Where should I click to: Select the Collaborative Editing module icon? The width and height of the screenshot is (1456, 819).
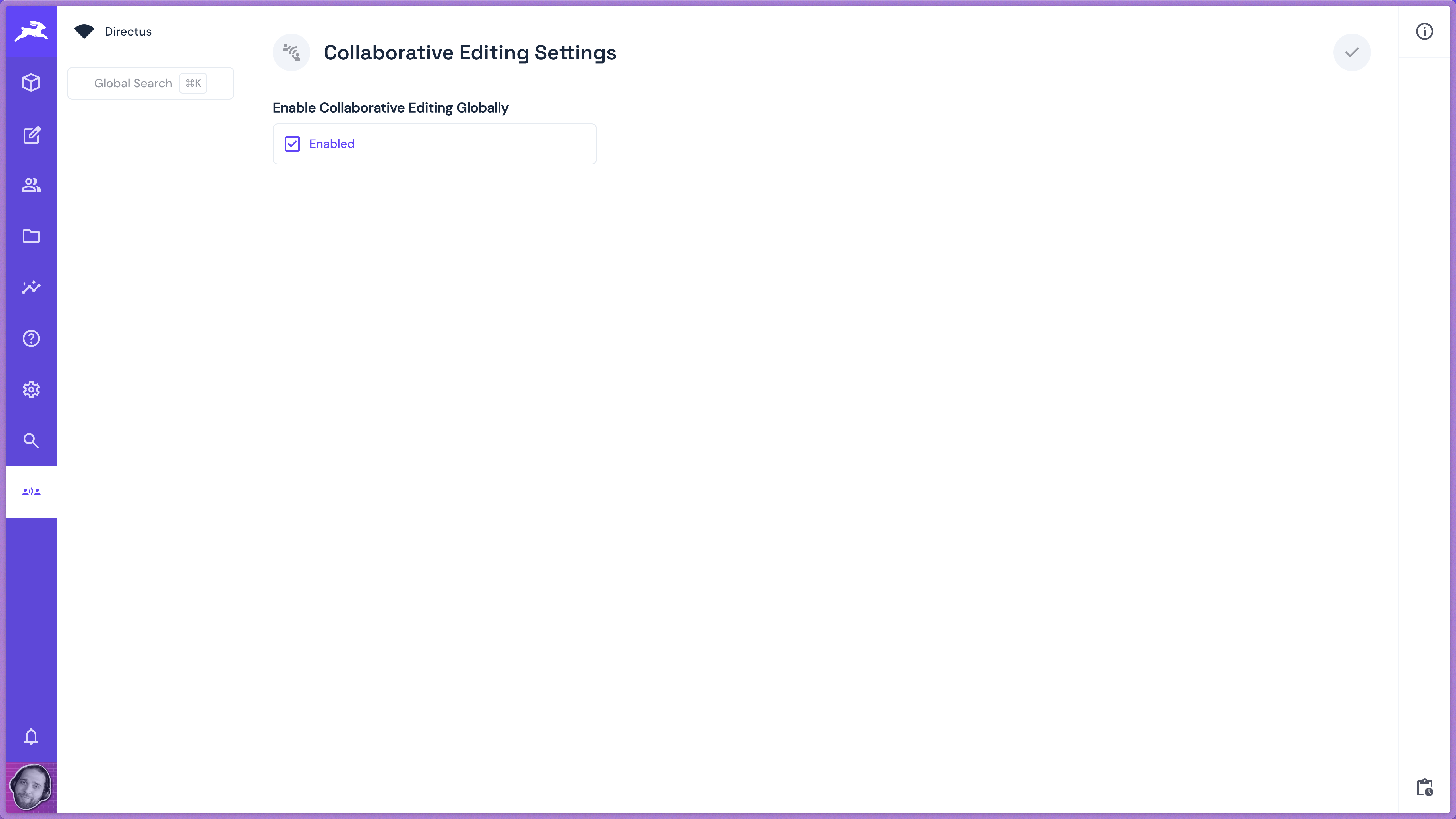31,491
